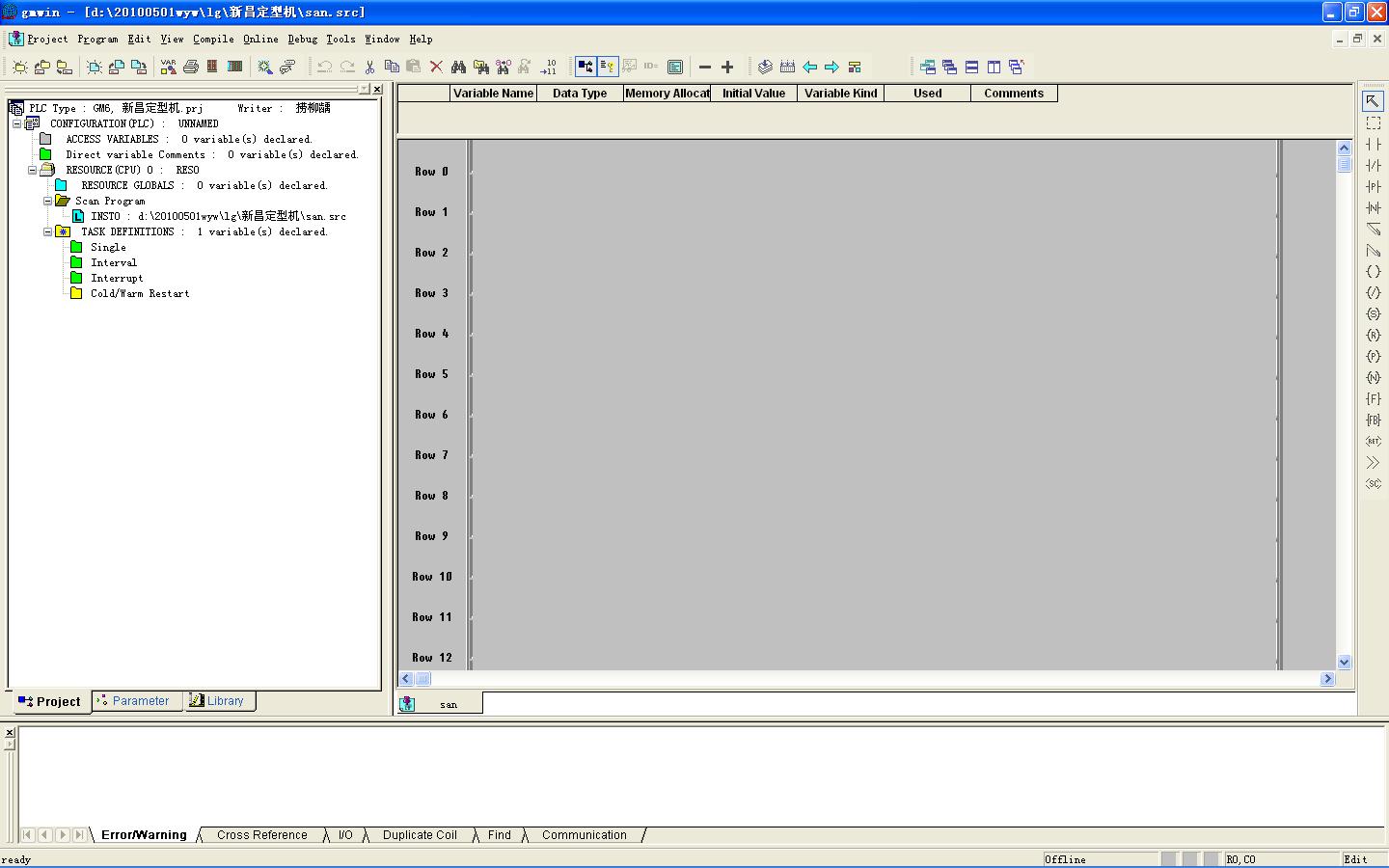Select the normally open contact tool
This screenshot has height=868, width=1389.
(1373, 145)
